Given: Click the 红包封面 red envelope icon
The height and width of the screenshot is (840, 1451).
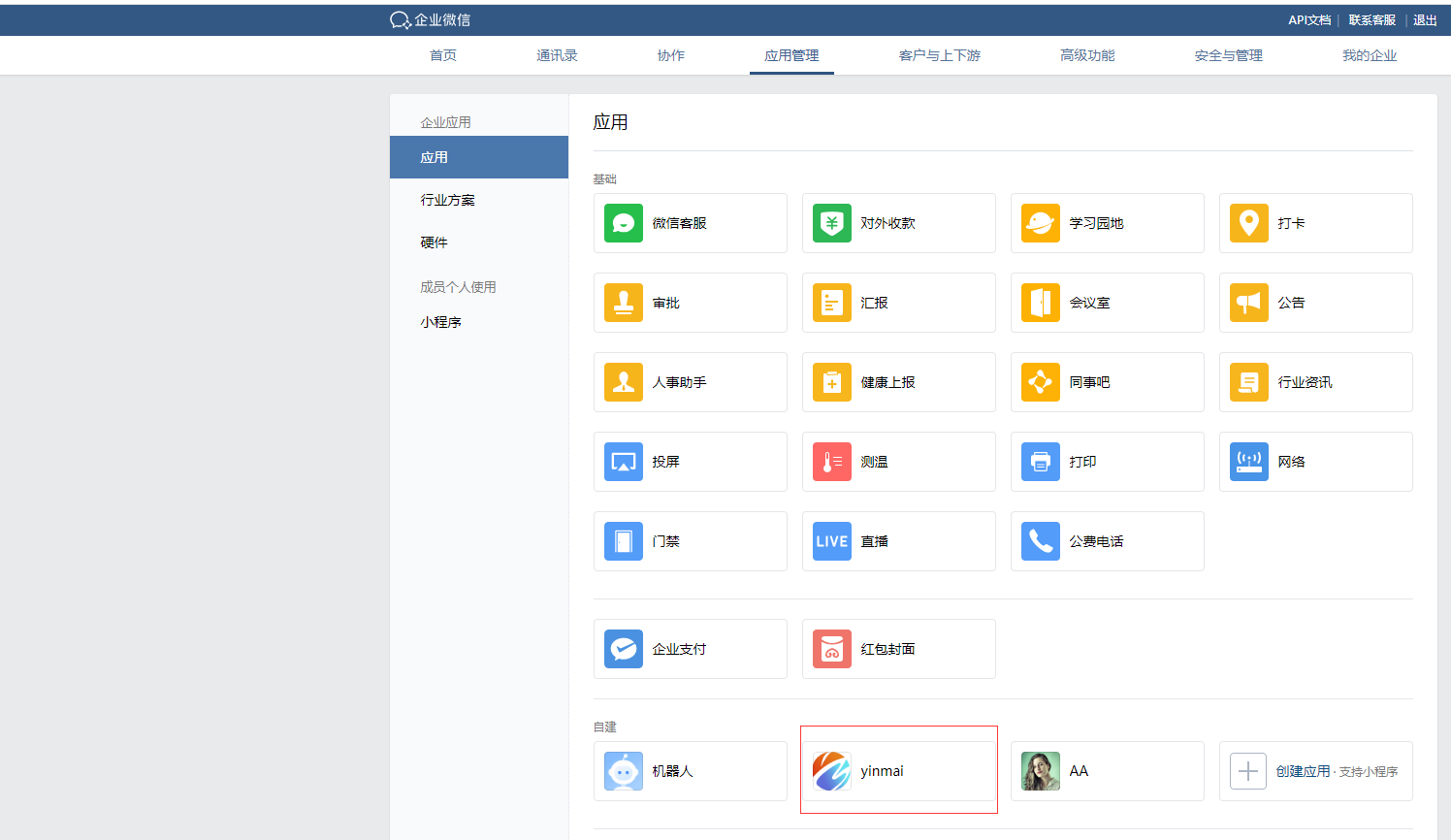Looking at the screenshot, I should pos(831,649).
